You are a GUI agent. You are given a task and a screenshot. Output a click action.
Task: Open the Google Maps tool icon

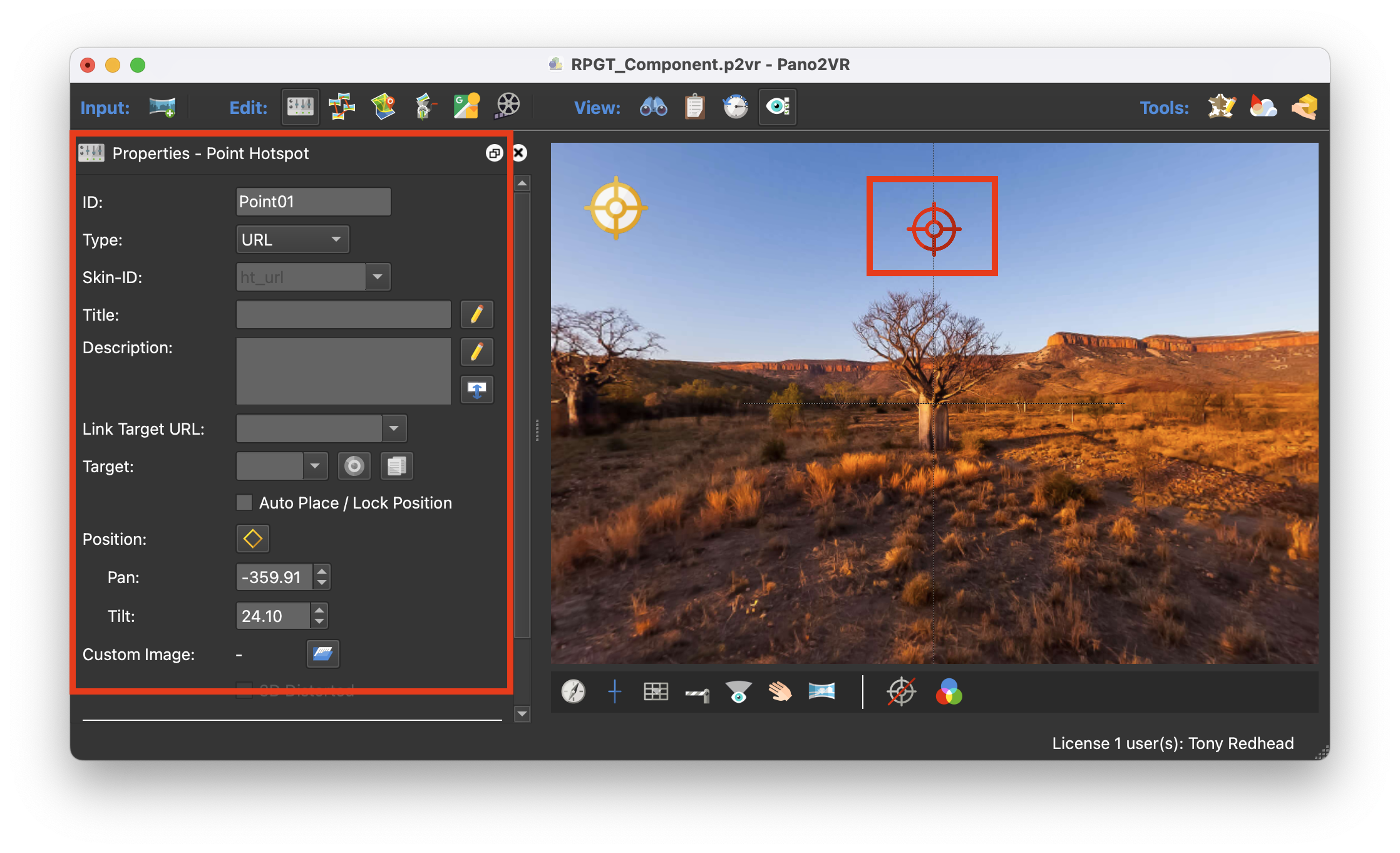pyautogui.click(x=466, y=107)
